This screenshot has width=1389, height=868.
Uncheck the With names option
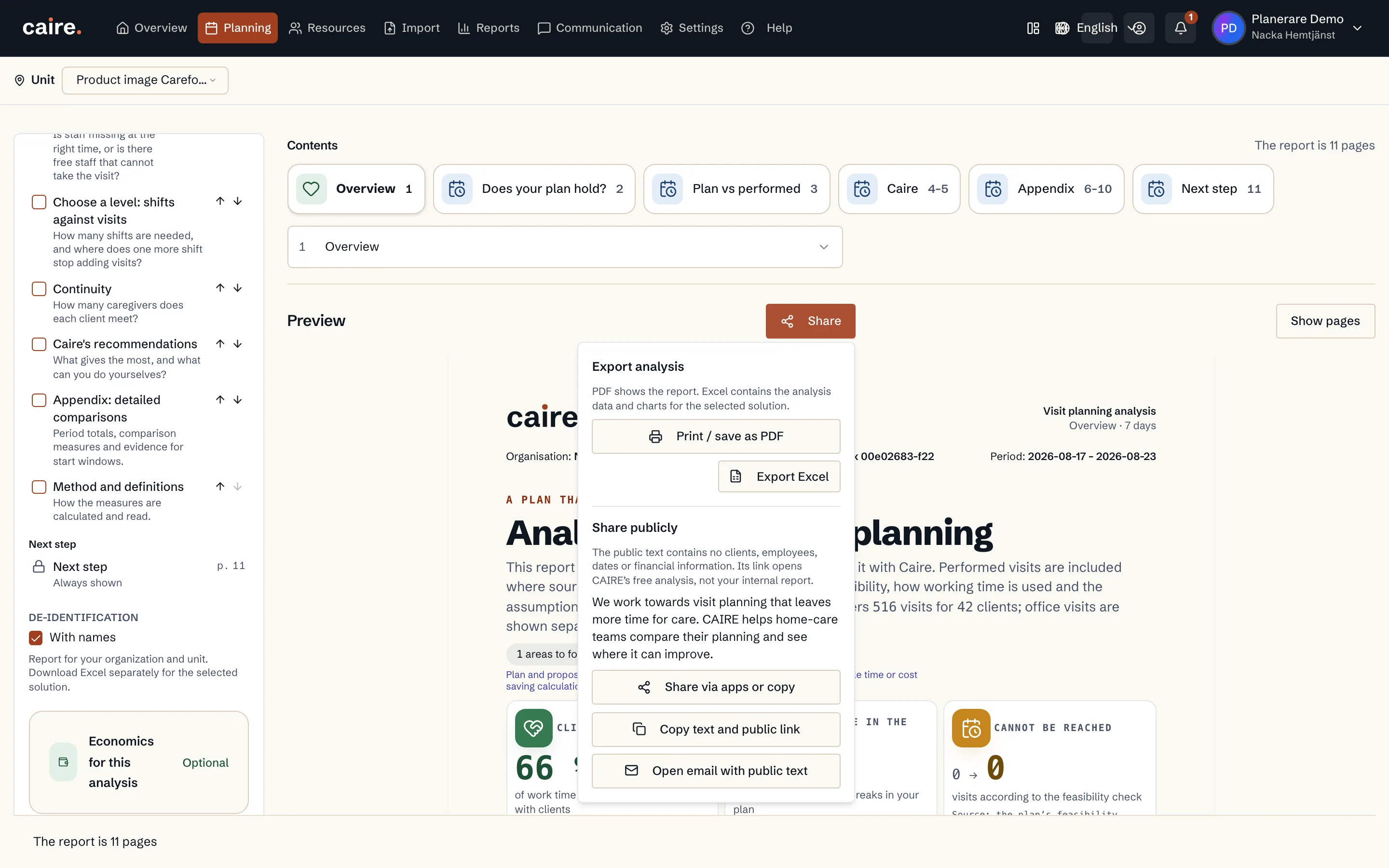pos(36,638)
